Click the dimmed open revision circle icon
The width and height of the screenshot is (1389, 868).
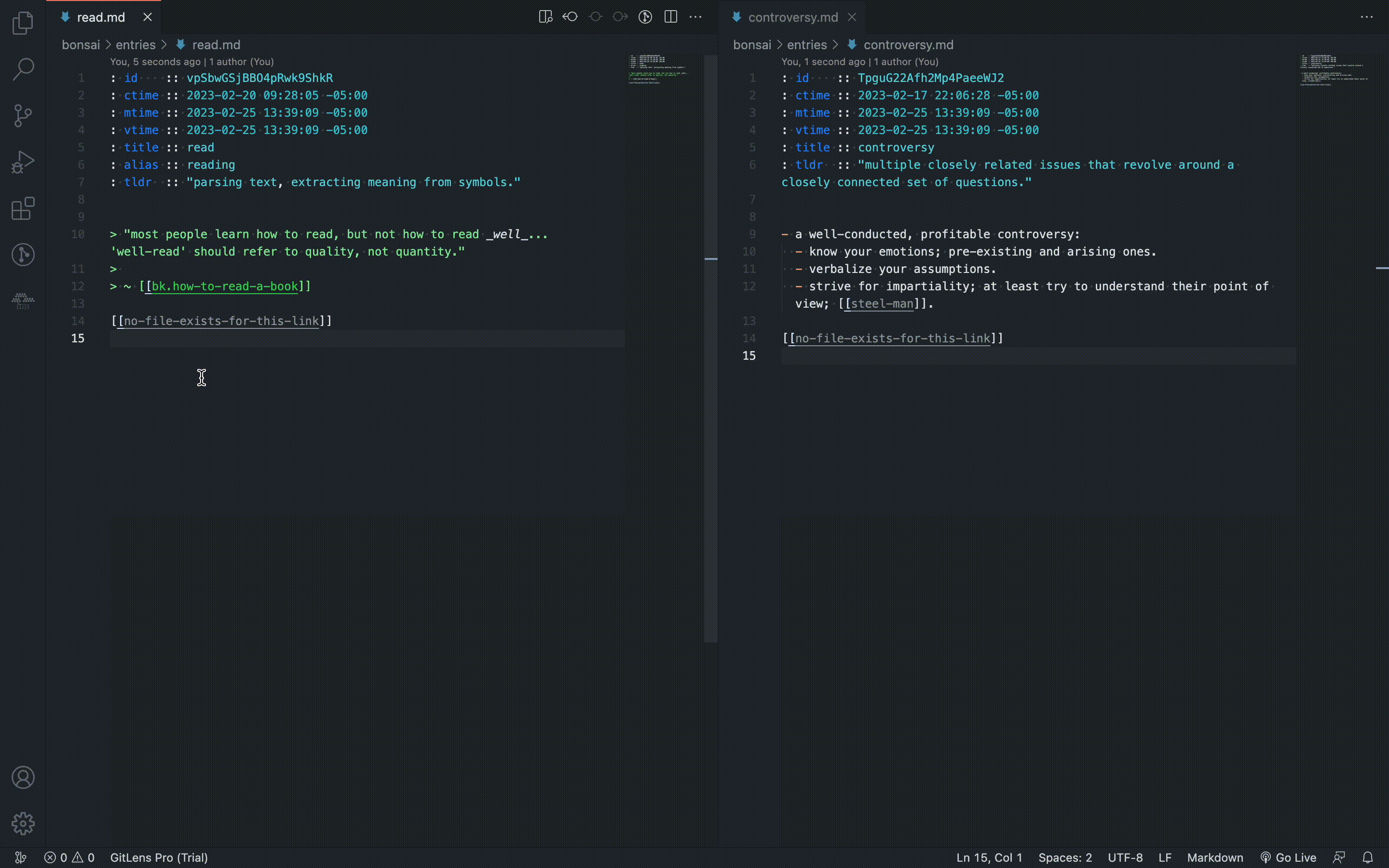pyautogui.click(x=595, y=17)
